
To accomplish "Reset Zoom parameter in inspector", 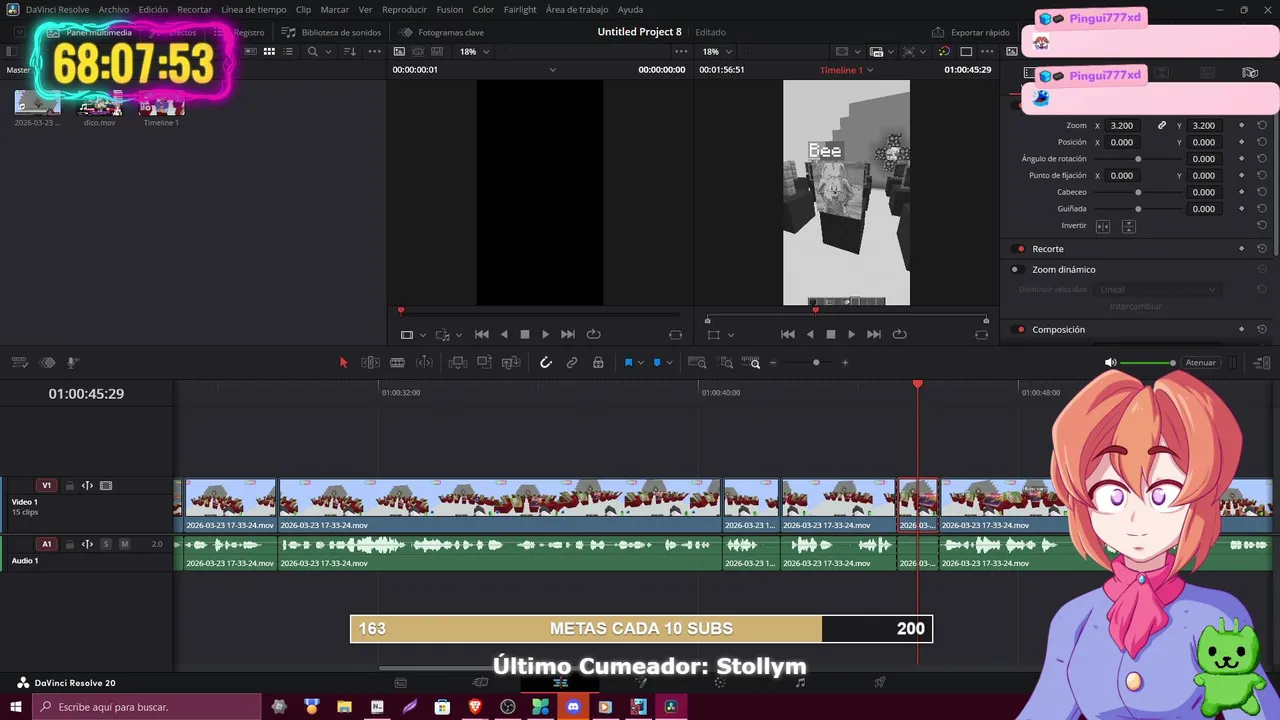I will pos(1262,126).
